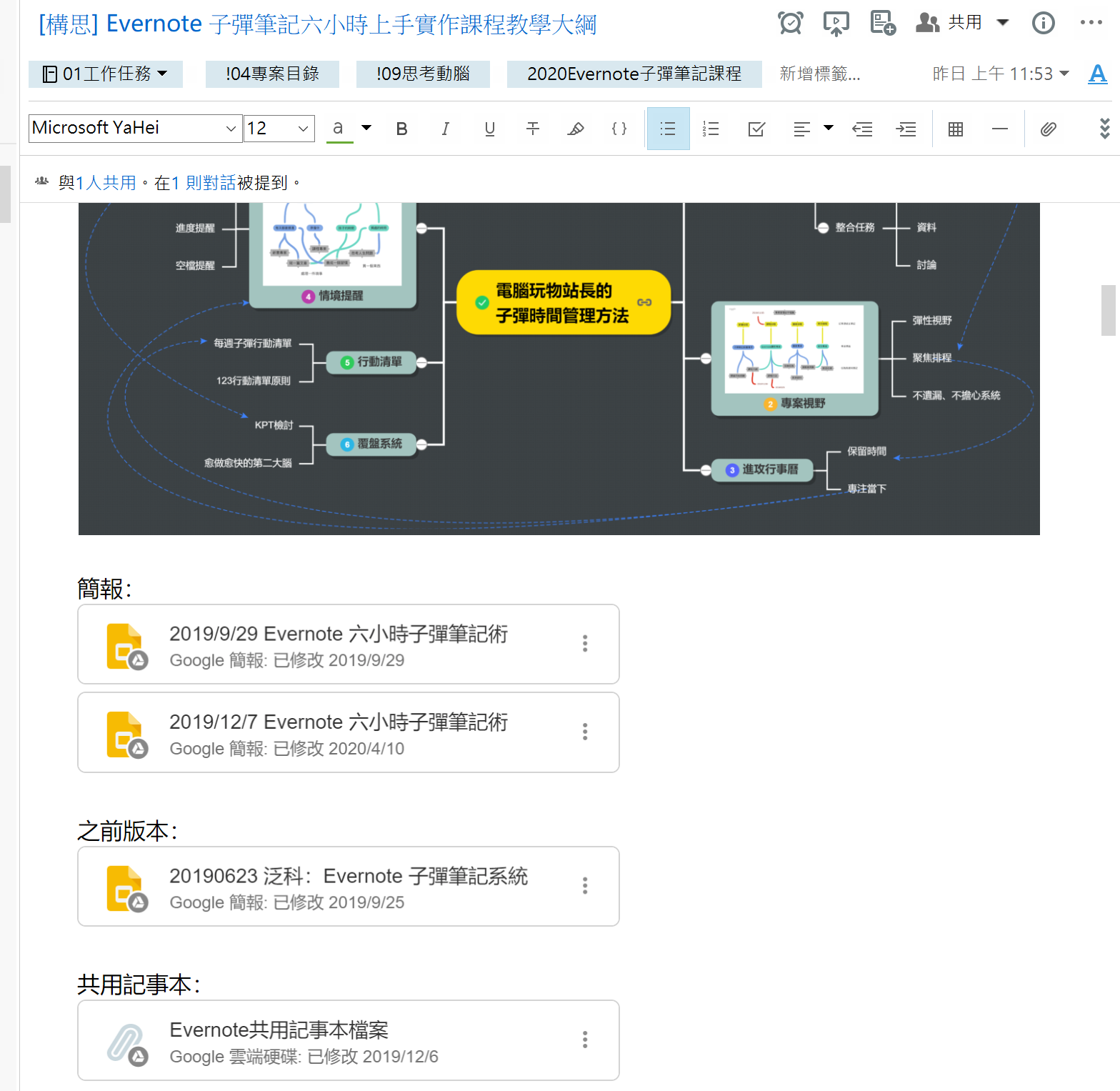Open options for the 2019/9/29 slides attachment
The image size is (1120, 1091).
[585, 644]
